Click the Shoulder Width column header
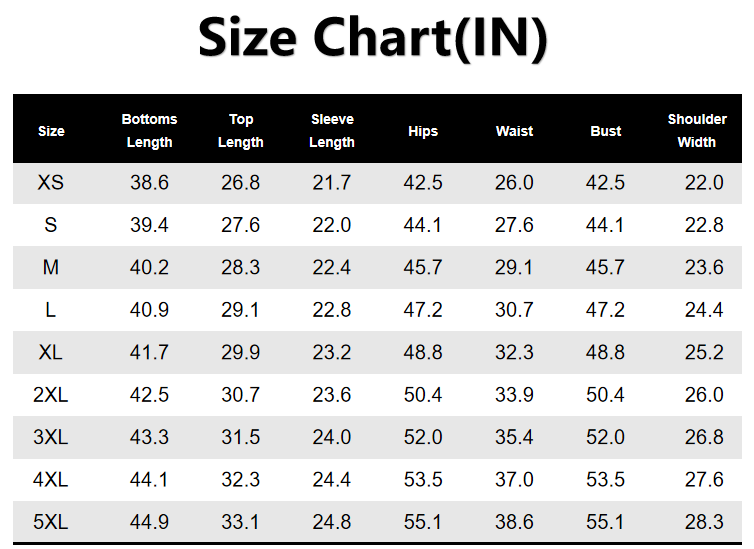 697,131
